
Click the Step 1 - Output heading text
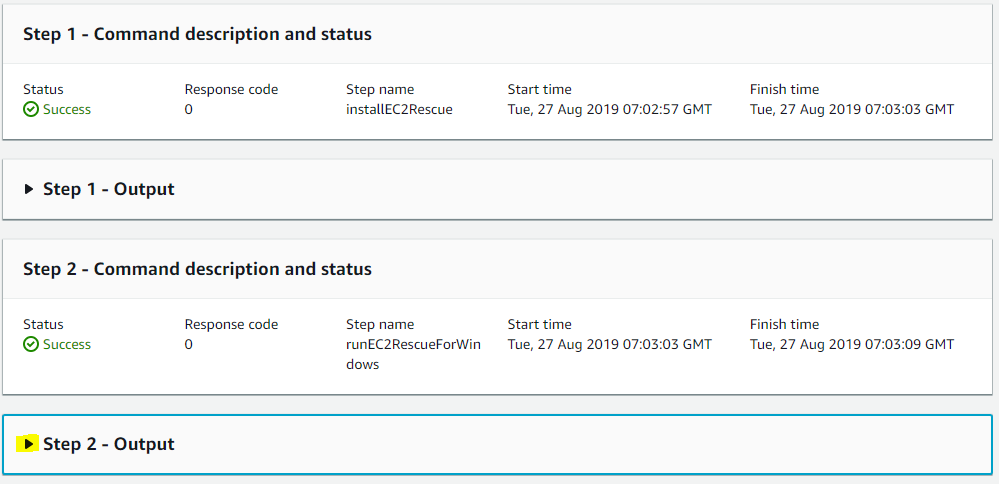coord(109,189)
